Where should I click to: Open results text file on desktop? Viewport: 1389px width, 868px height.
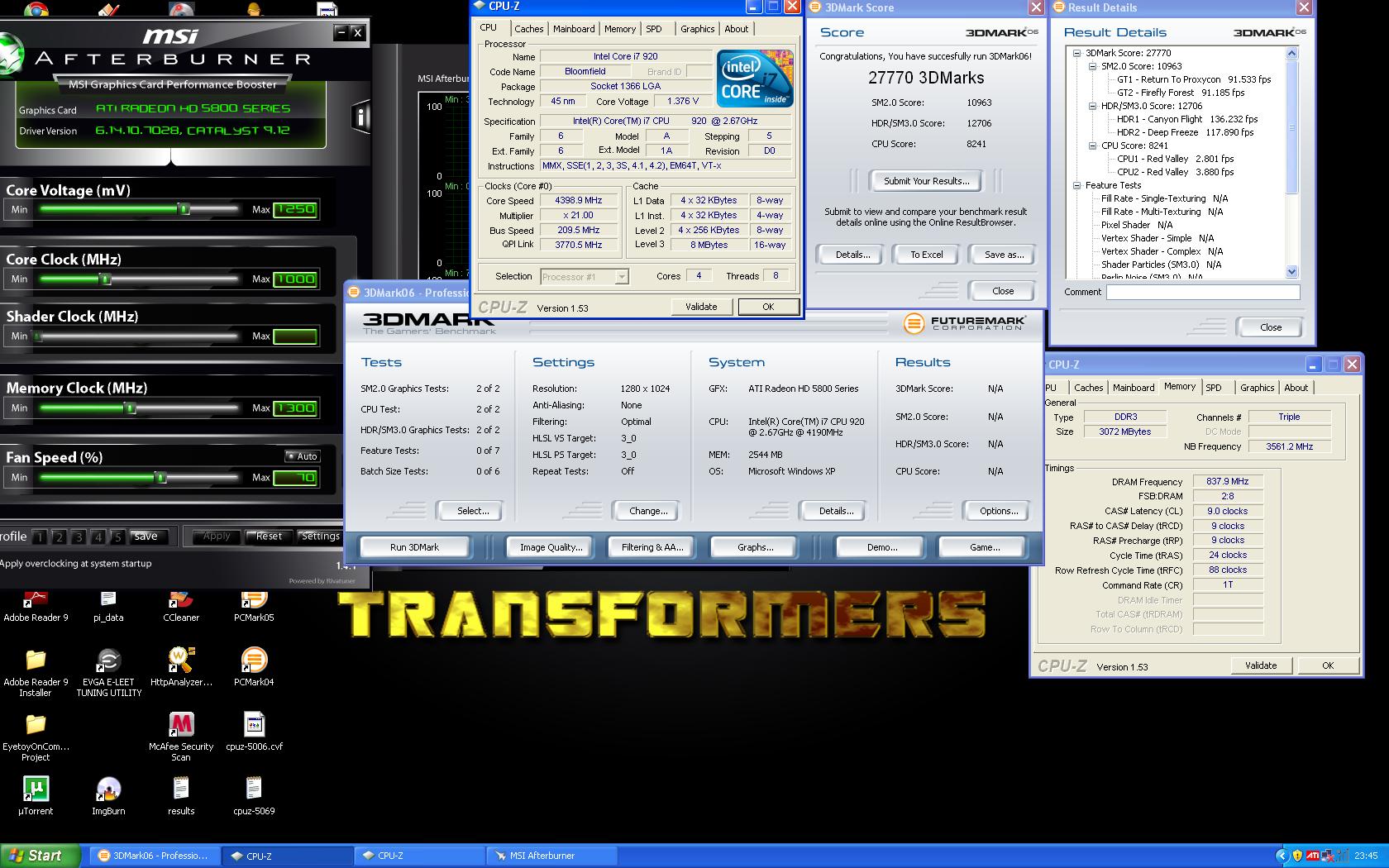[181, 796]
